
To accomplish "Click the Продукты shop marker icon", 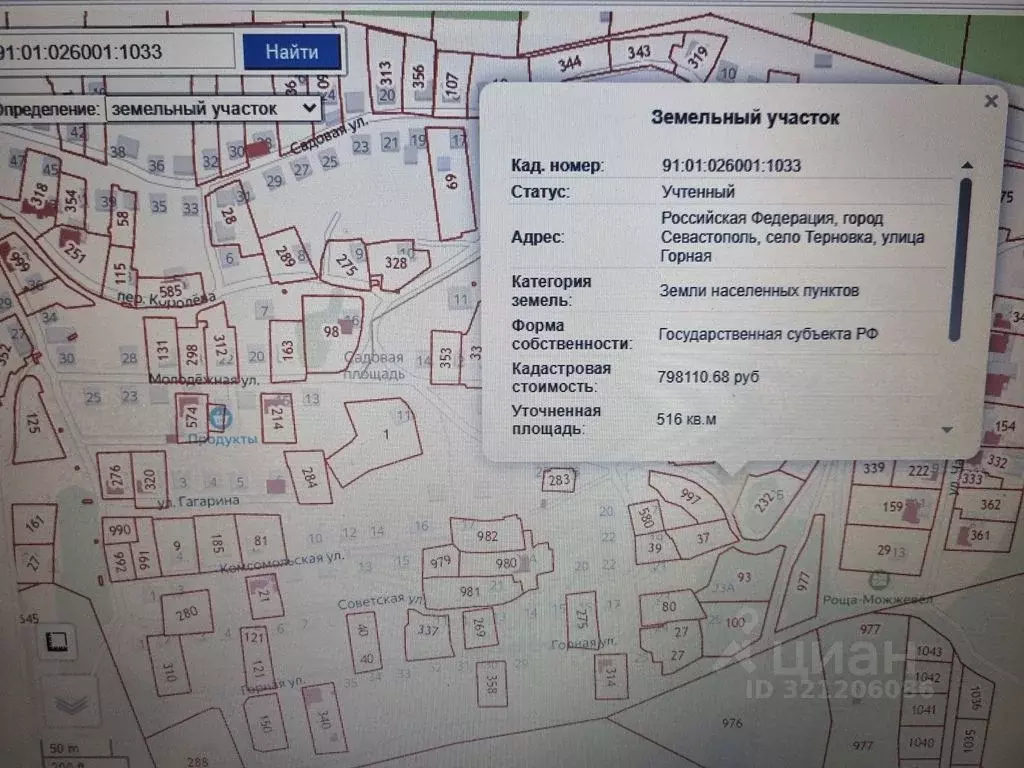I will coord(219,417).
